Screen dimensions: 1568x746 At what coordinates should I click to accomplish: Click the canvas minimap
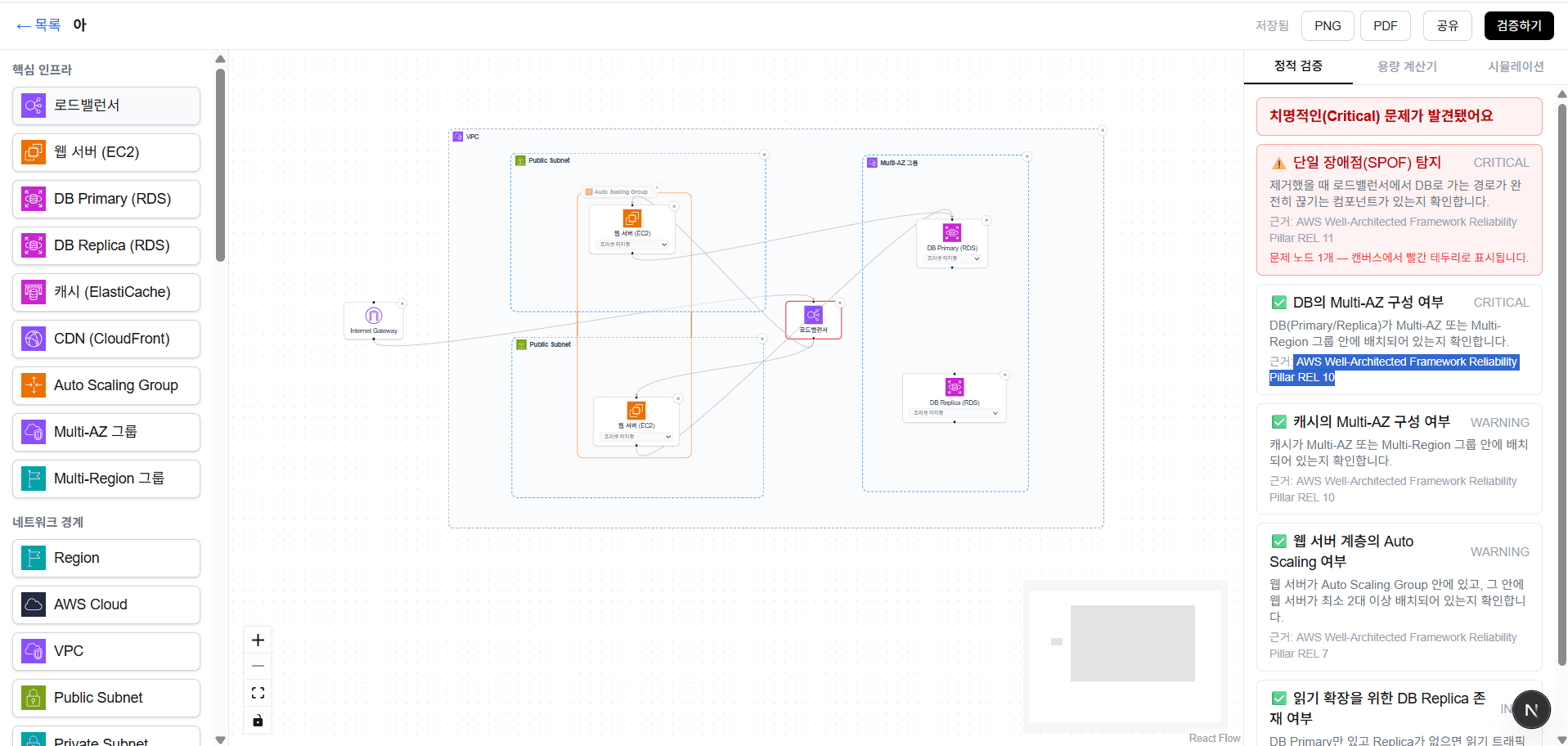pos(1125,655)
